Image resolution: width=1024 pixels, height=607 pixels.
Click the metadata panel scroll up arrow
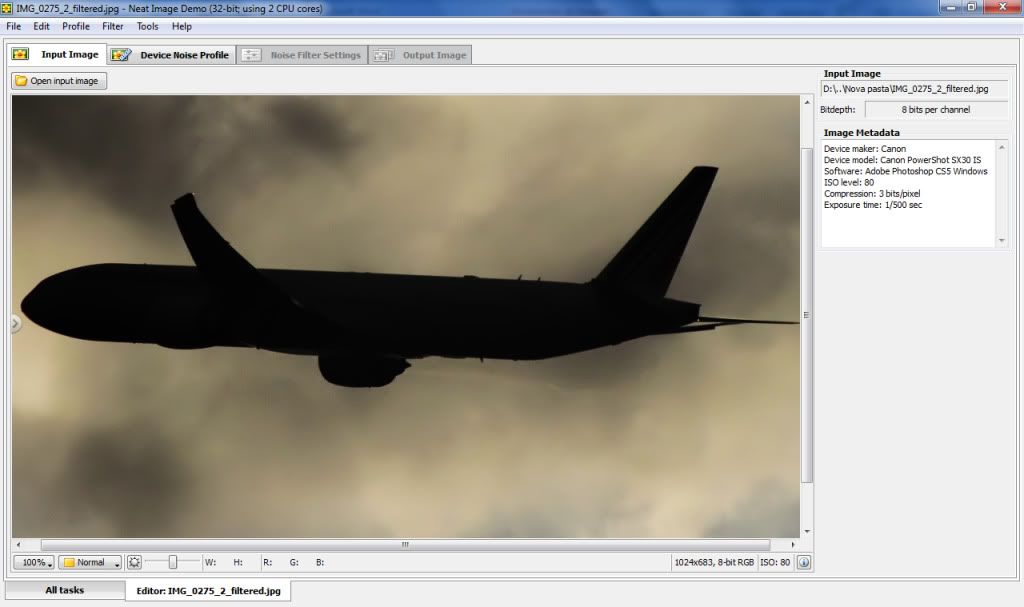click(x=1002, y=147)
